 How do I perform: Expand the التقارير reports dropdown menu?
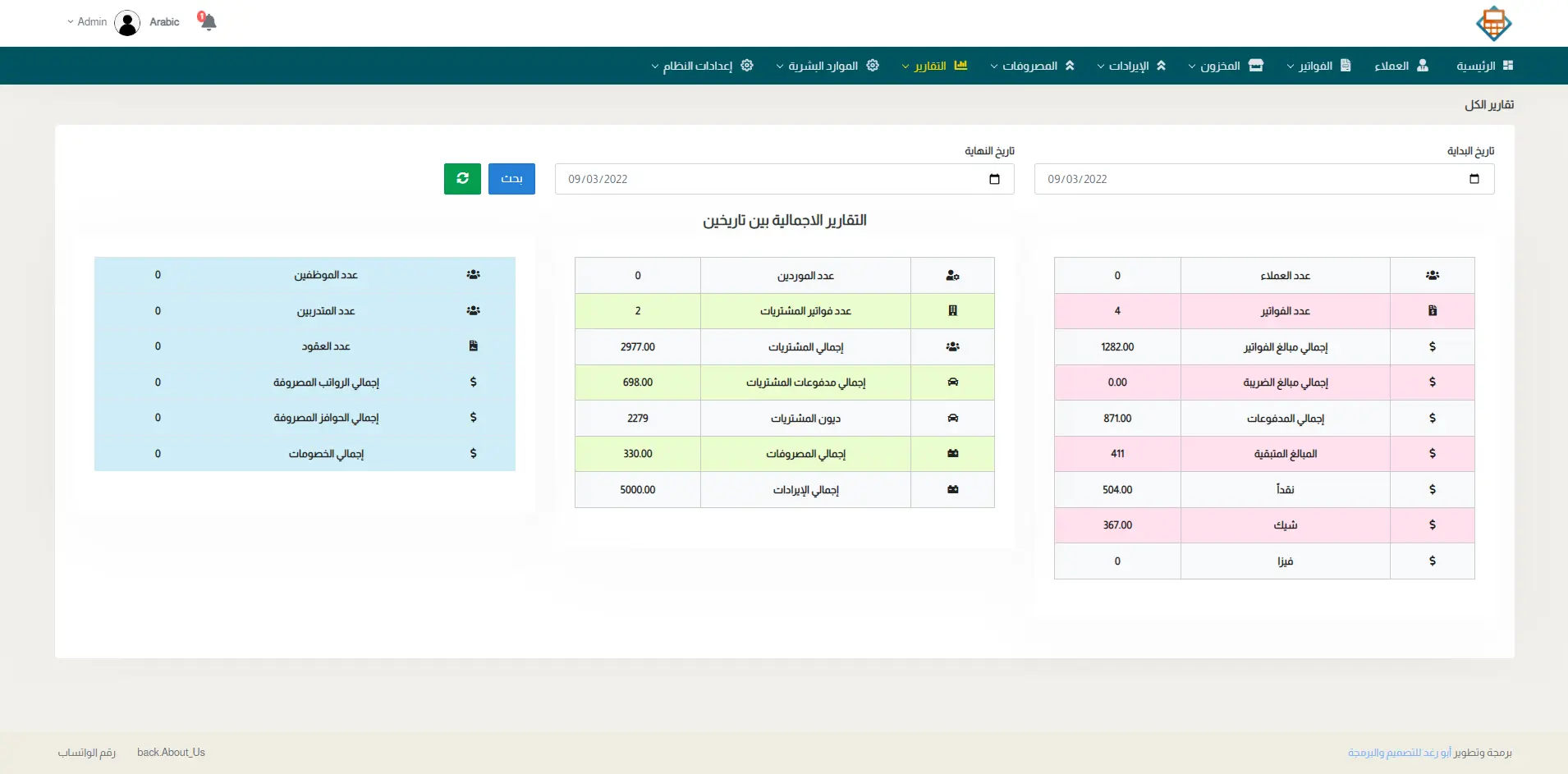(934, 66)
